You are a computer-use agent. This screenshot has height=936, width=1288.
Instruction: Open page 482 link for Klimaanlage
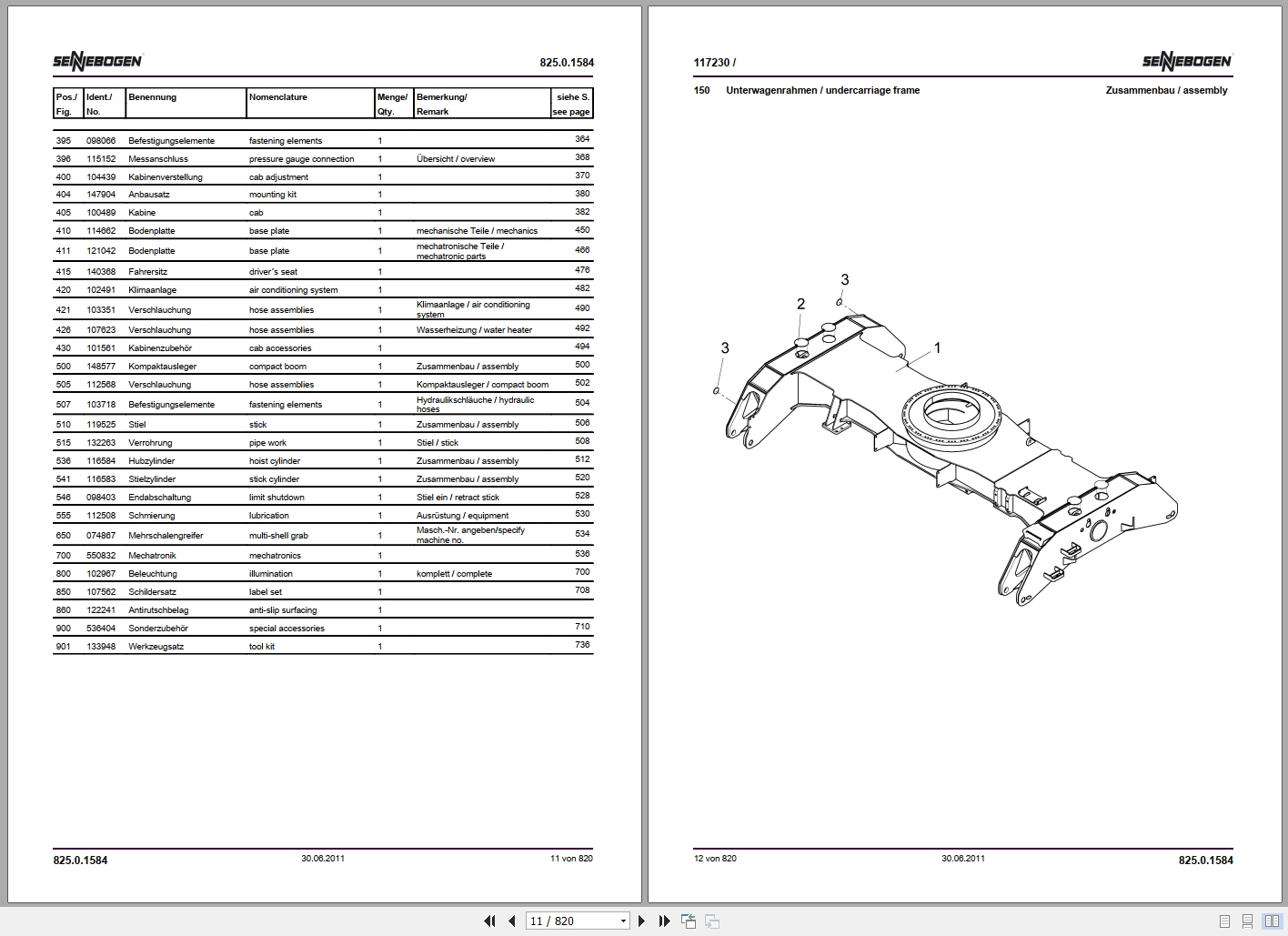[x=582, y=289]
